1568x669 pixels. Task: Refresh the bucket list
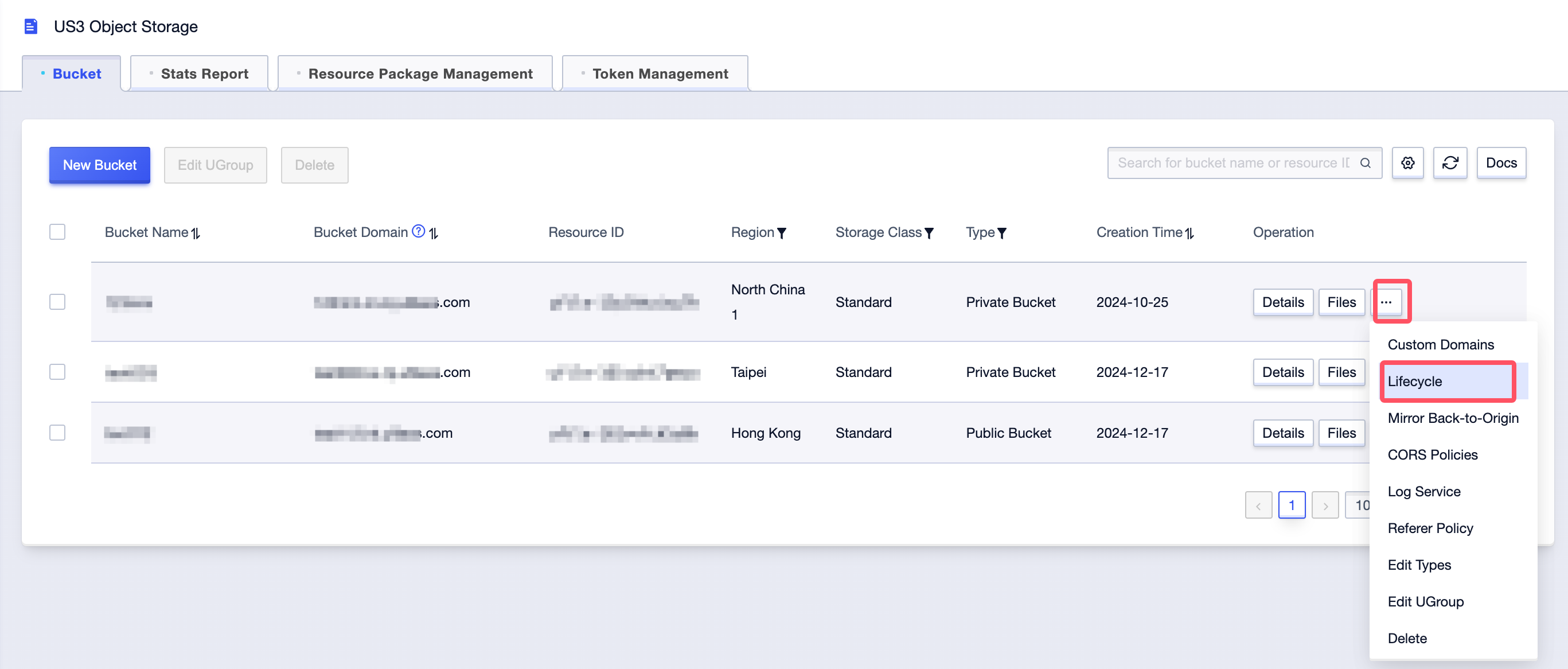tap(1450, 162)
